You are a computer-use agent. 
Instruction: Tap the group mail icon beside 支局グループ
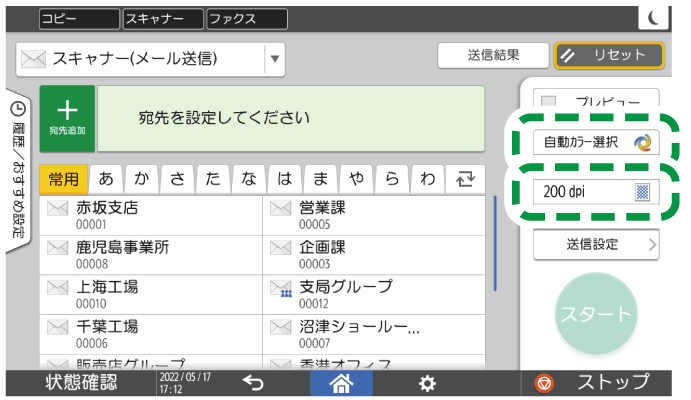pyautogui.click(x=281, y=289)
